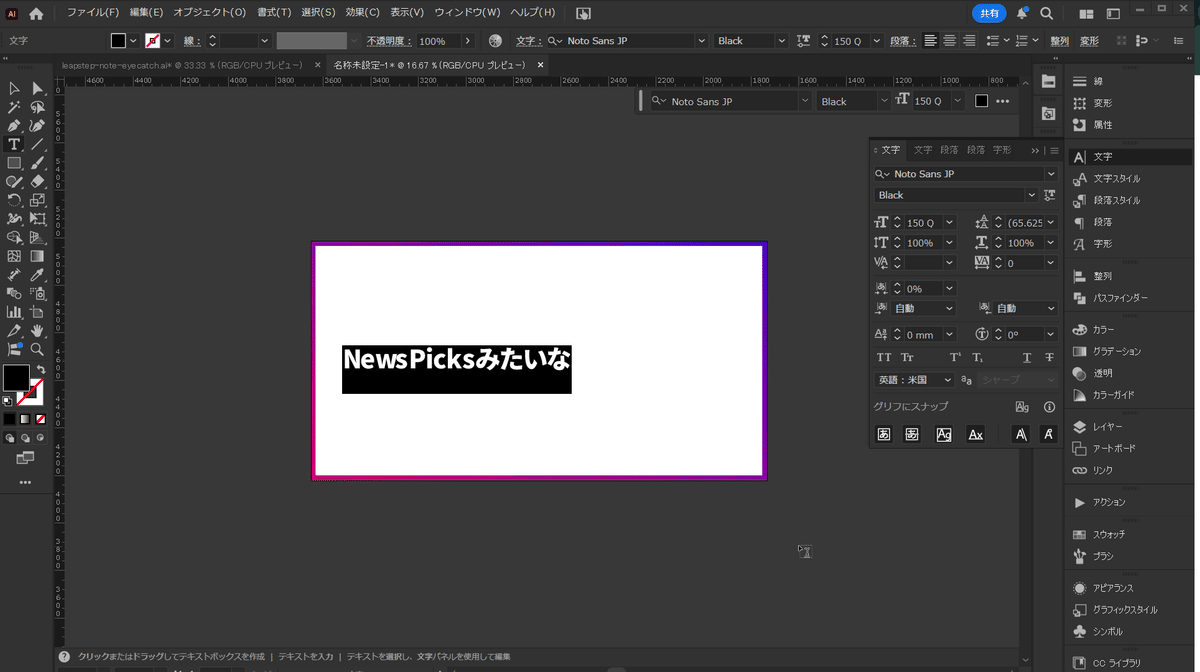
Task: Select the Pen tool
Action: 14,126
